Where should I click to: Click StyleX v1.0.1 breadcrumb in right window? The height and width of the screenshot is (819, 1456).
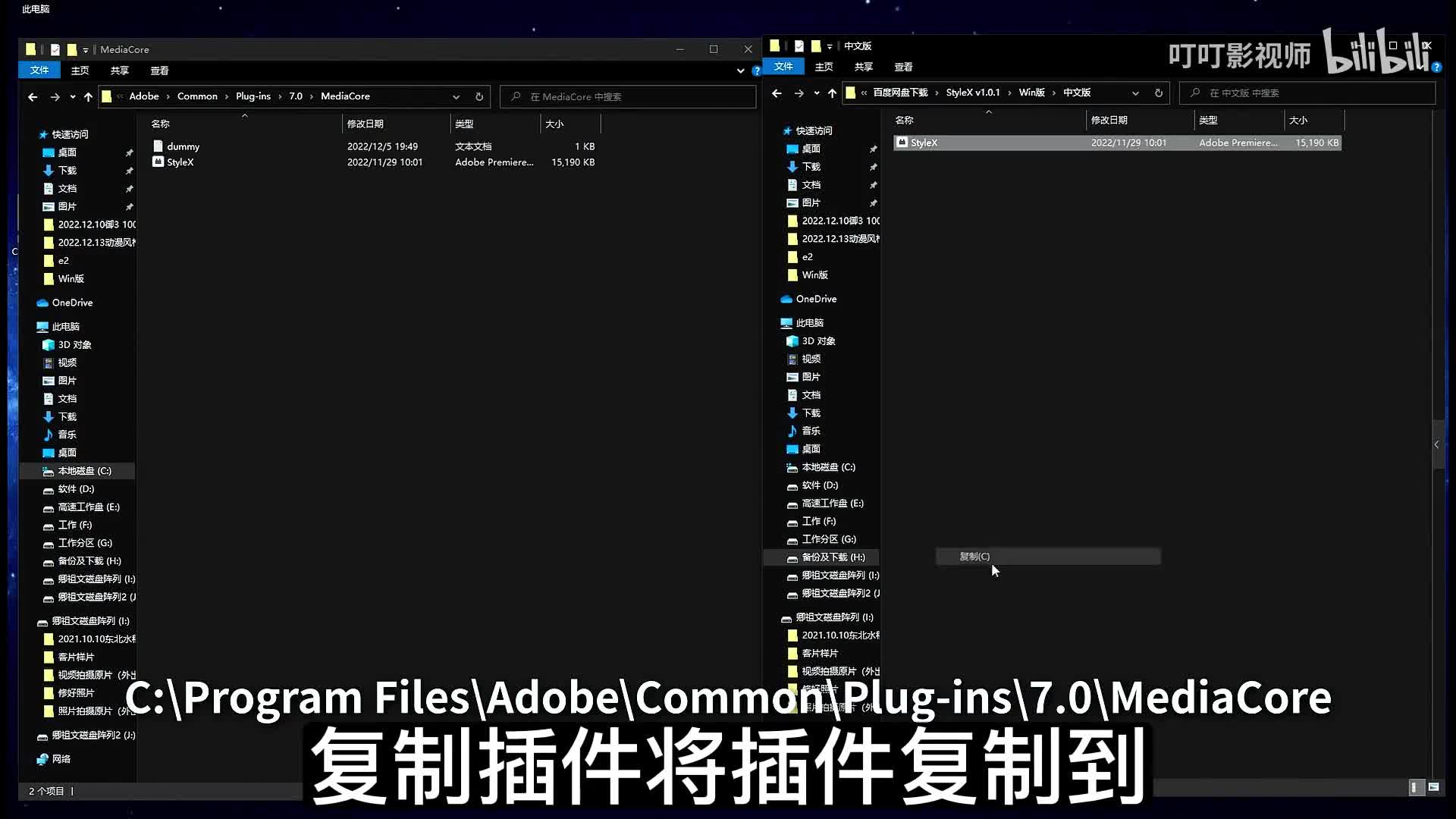pyautogui.click(x=972, y=93)
